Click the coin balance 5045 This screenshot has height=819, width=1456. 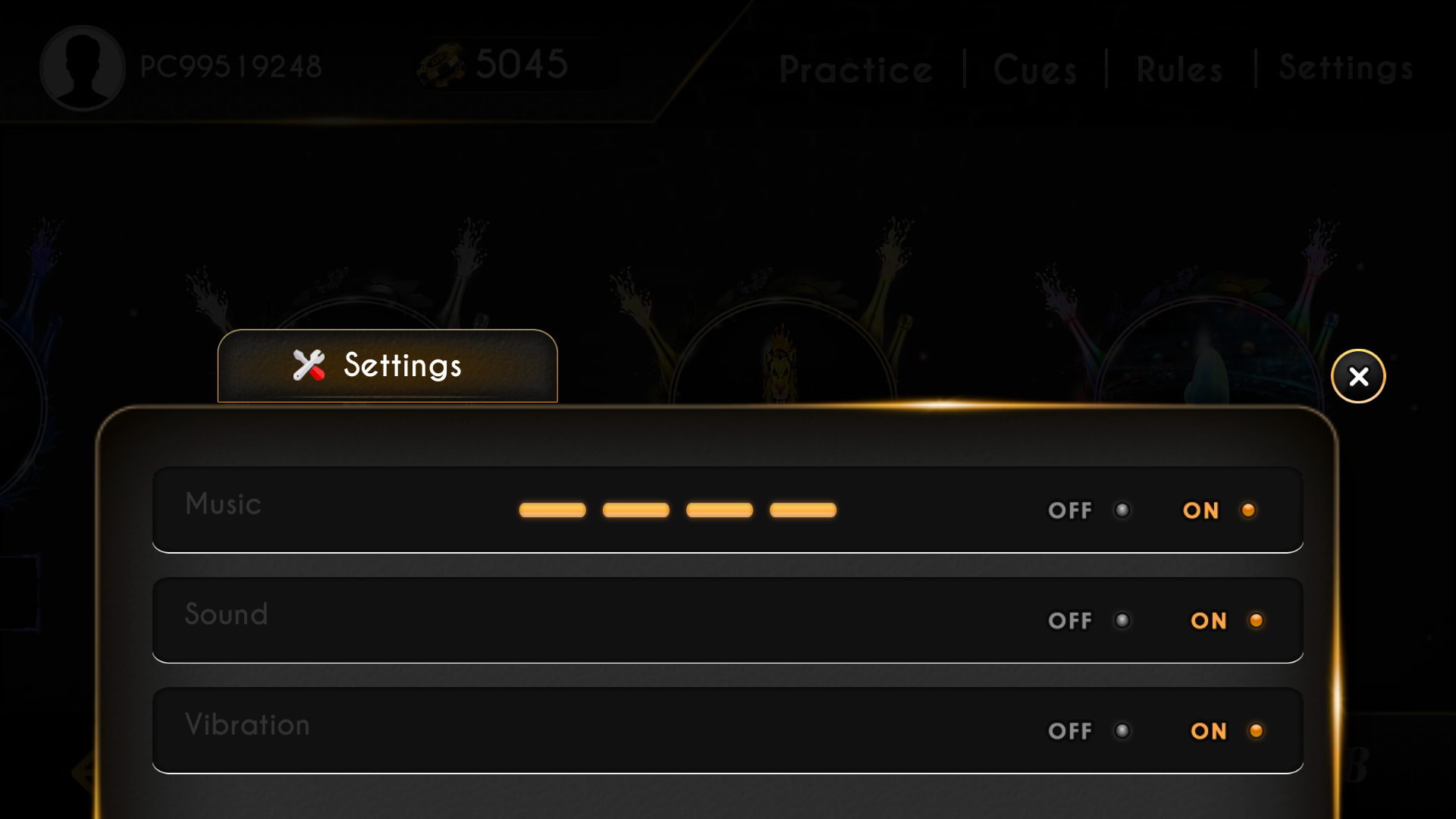[522, 64]
